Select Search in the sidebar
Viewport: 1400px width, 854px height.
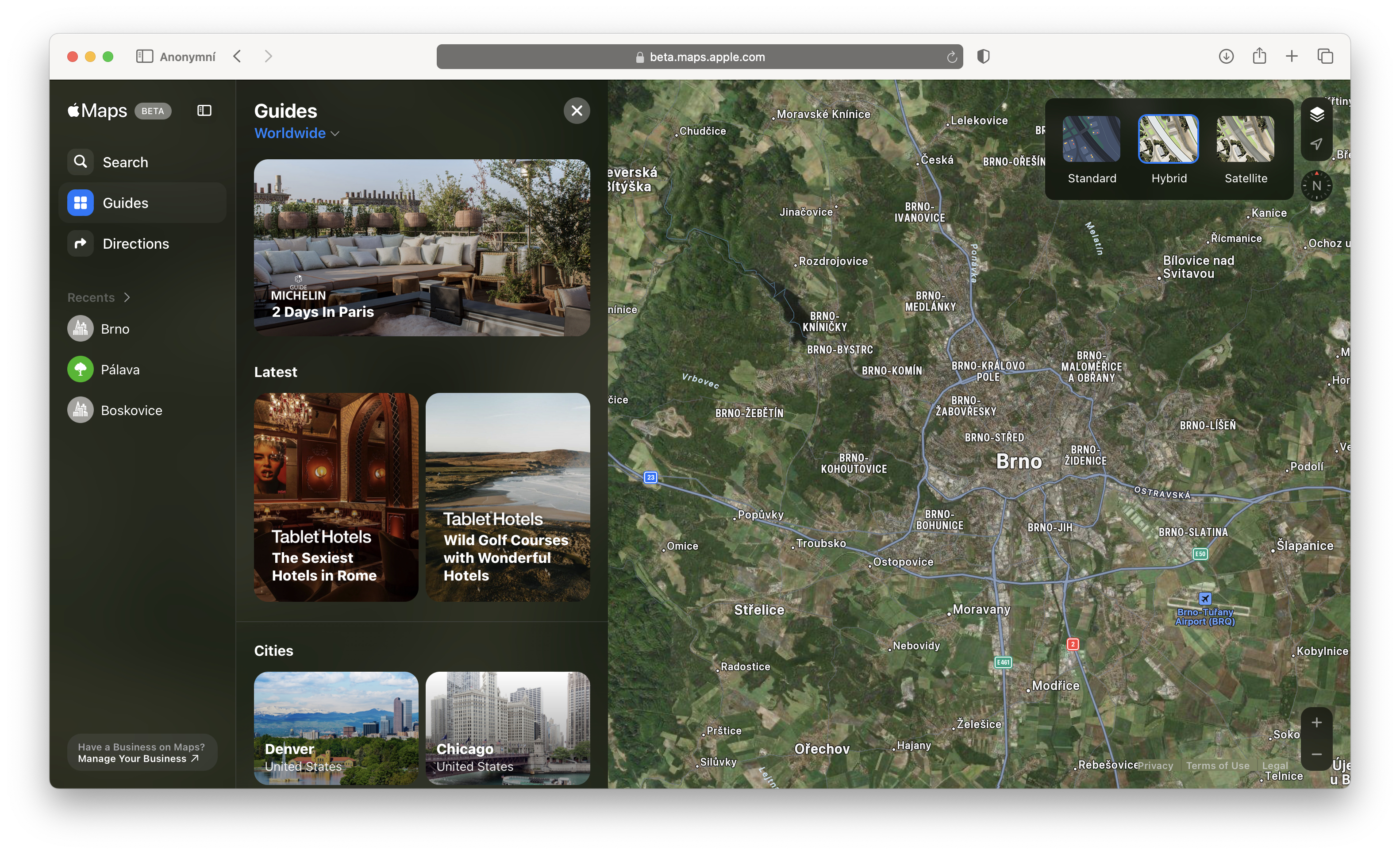tap(125, 162)
